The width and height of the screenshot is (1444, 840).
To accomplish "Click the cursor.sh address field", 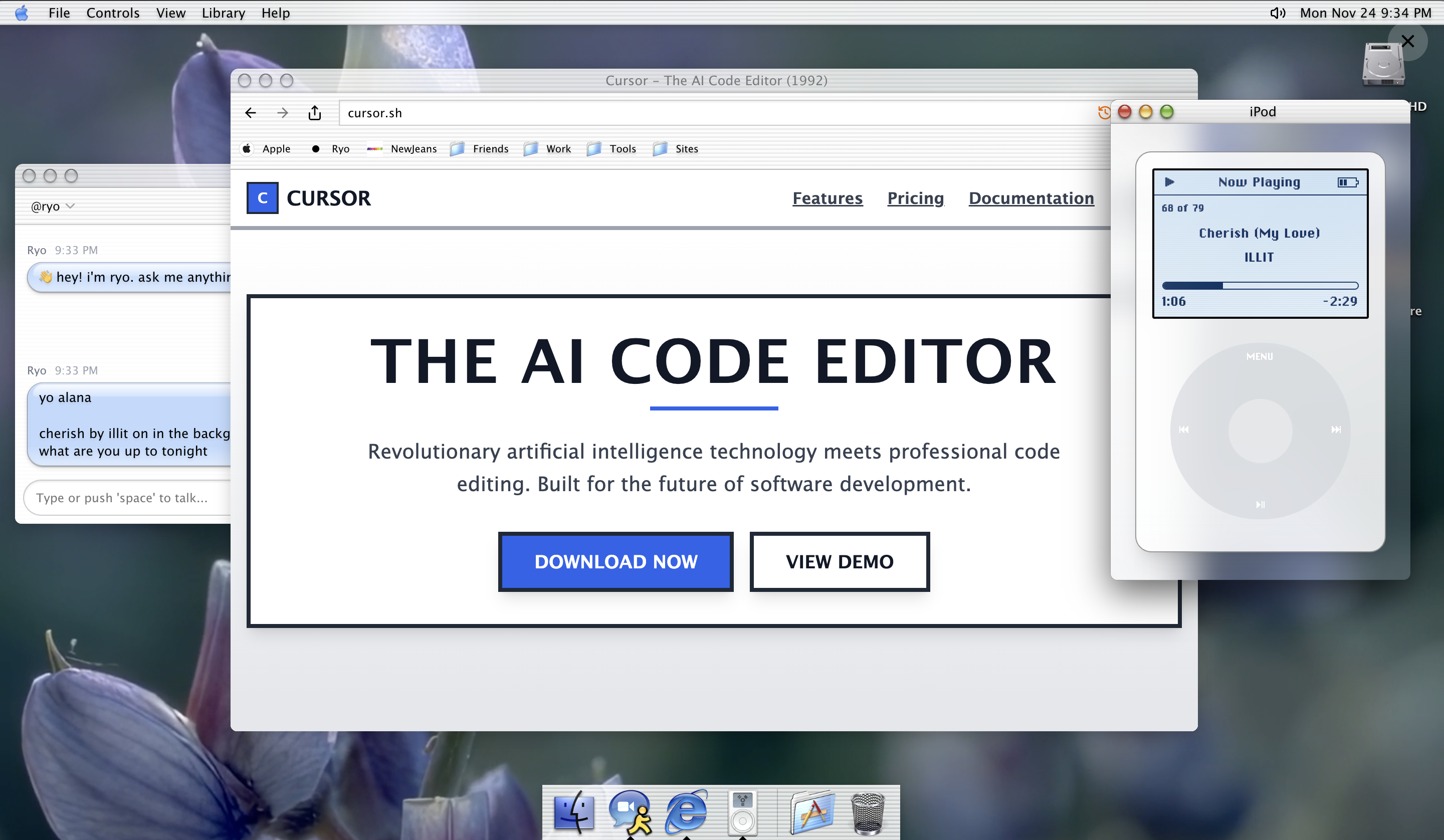I will [716, 113].
